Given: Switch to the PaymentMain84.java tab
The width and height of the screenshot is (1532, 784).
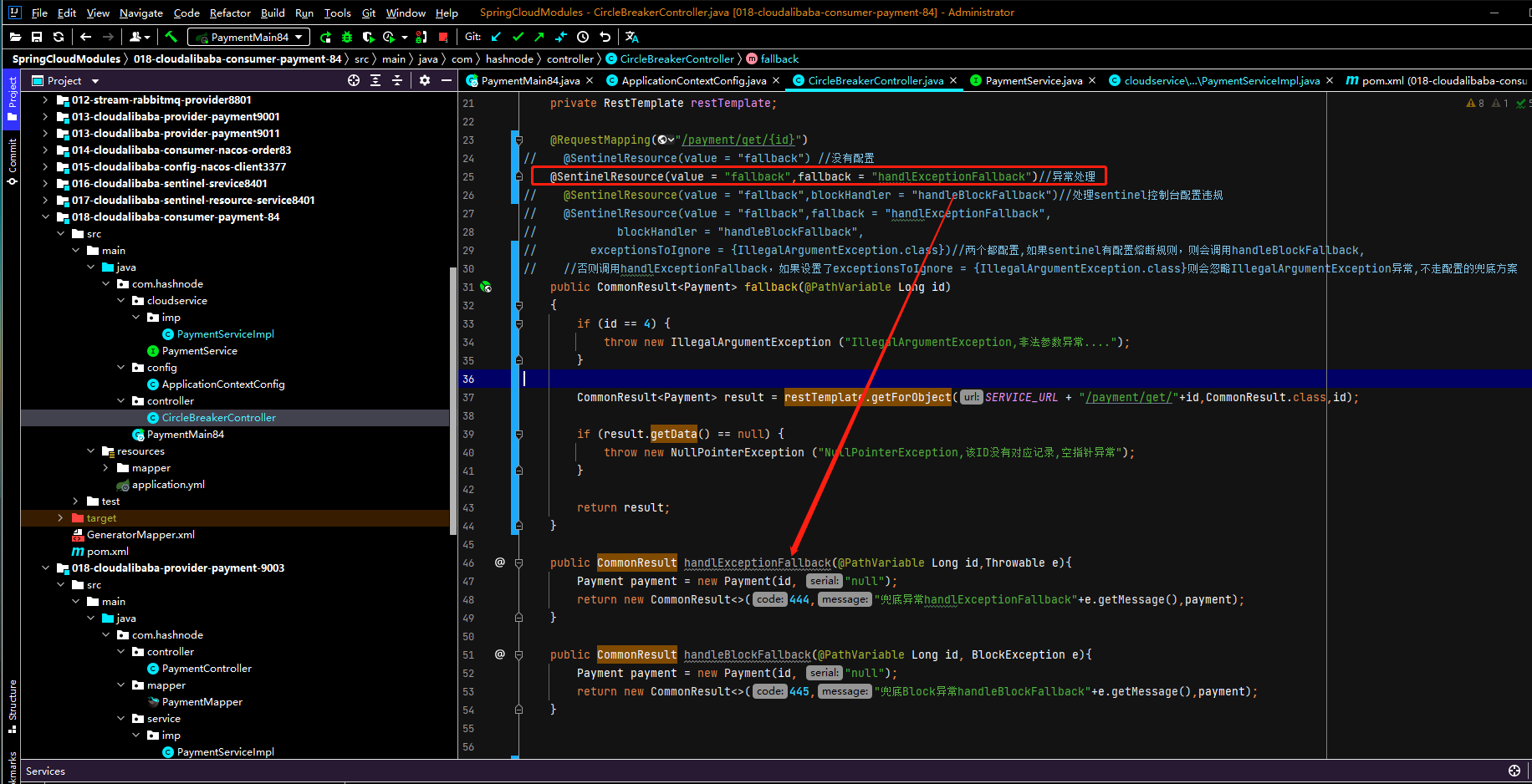Looking at the screenshot, I should click(x=530, y=80).
